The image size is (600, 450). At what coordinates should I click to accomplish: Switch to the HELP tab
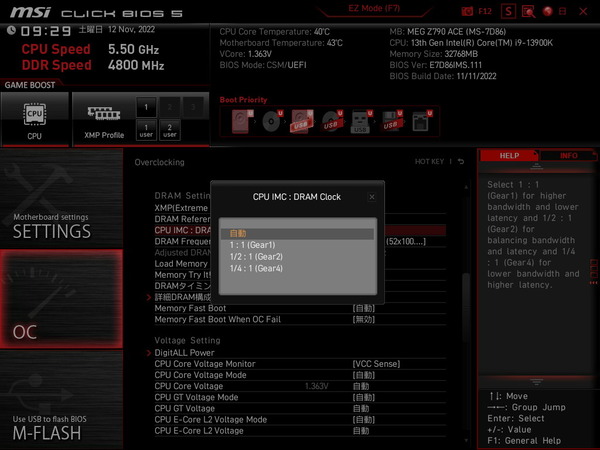pyautogui.click(x=509, y=156)
